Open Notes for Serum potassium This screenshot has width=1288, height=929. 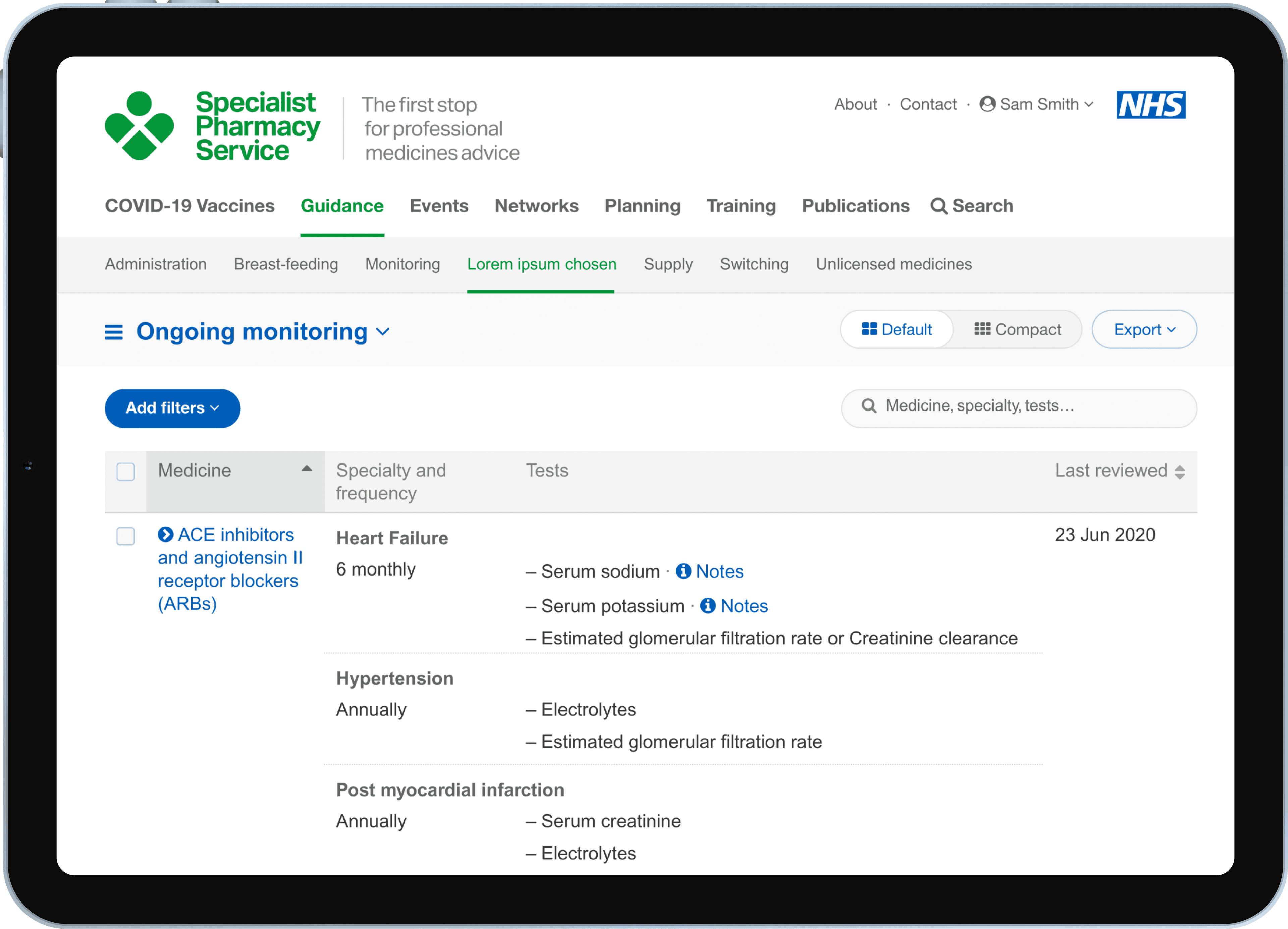tap(744, 606)
